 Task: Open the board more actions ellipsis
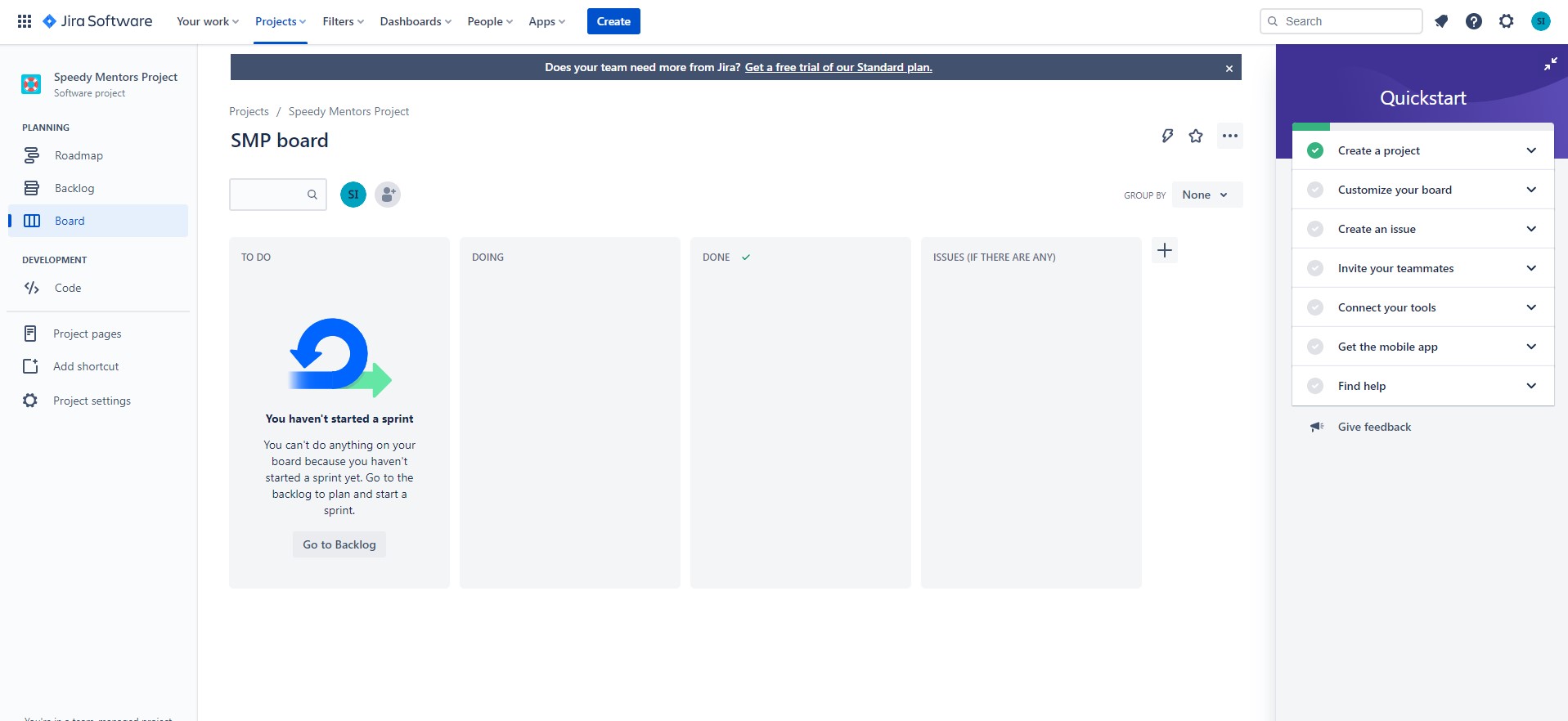coord(1230,136)
